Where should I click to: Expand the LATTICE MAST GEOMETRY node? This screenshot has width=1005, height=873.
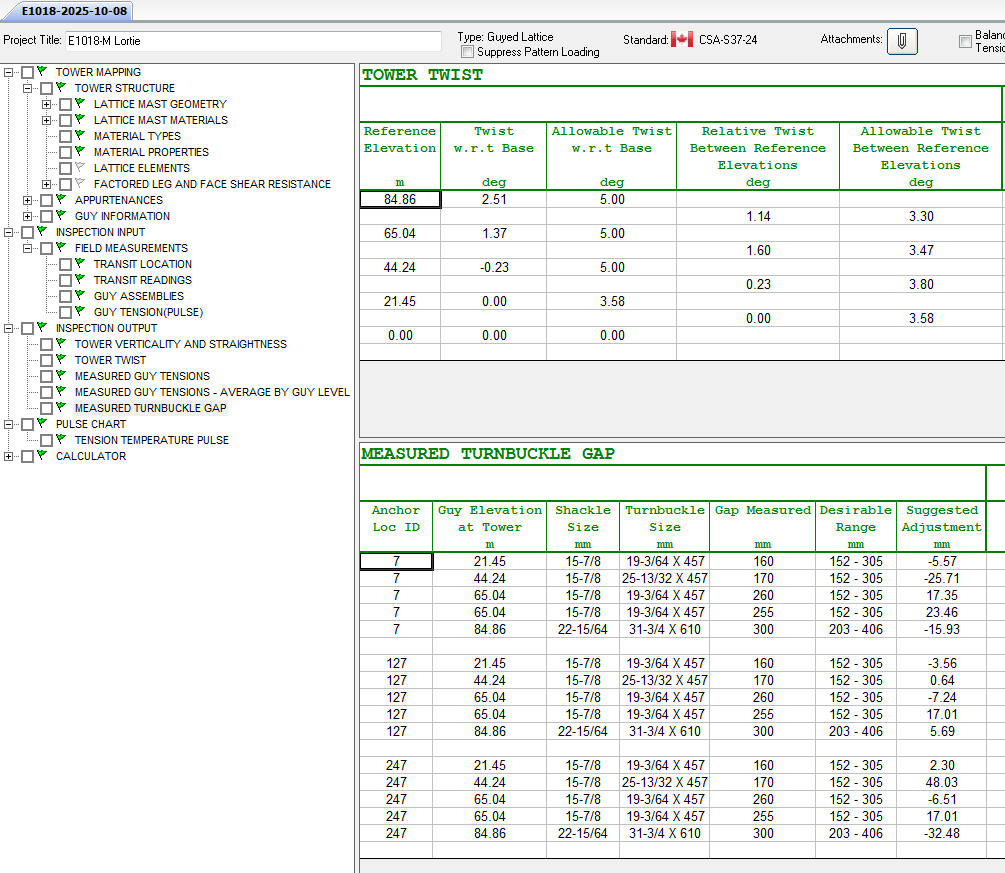coord(46,104)
